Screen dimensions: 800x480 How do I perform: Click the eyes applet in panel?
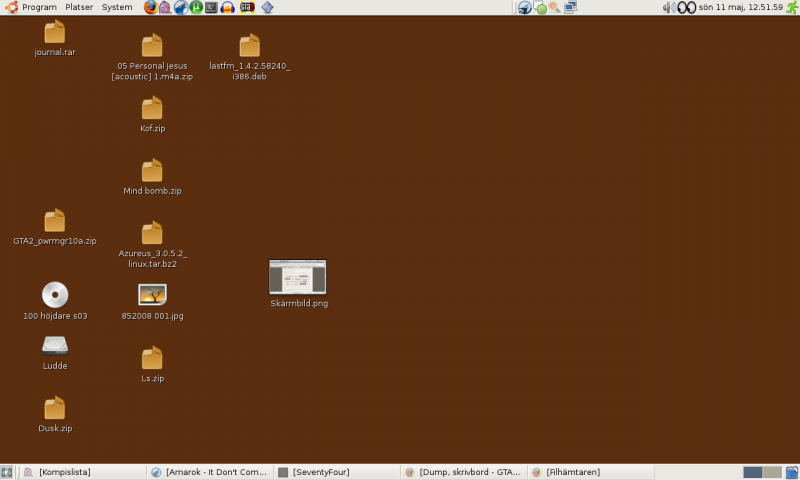pos(686,7)
